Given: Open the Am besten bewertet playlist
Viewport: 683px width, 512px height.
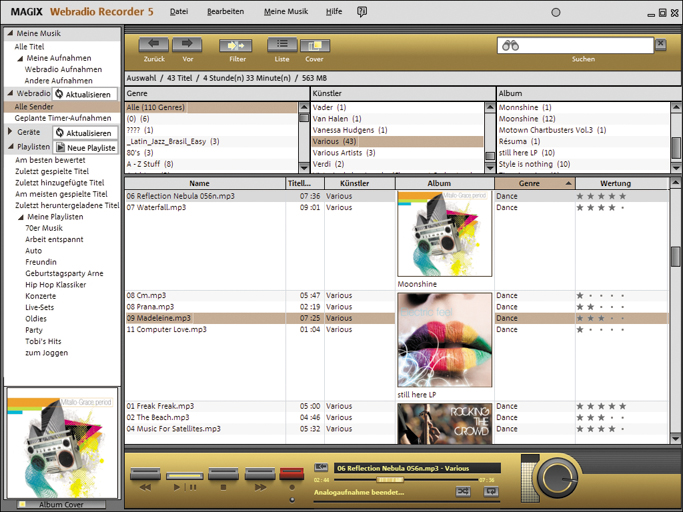Looking at the screenshot, I should 50,160.
